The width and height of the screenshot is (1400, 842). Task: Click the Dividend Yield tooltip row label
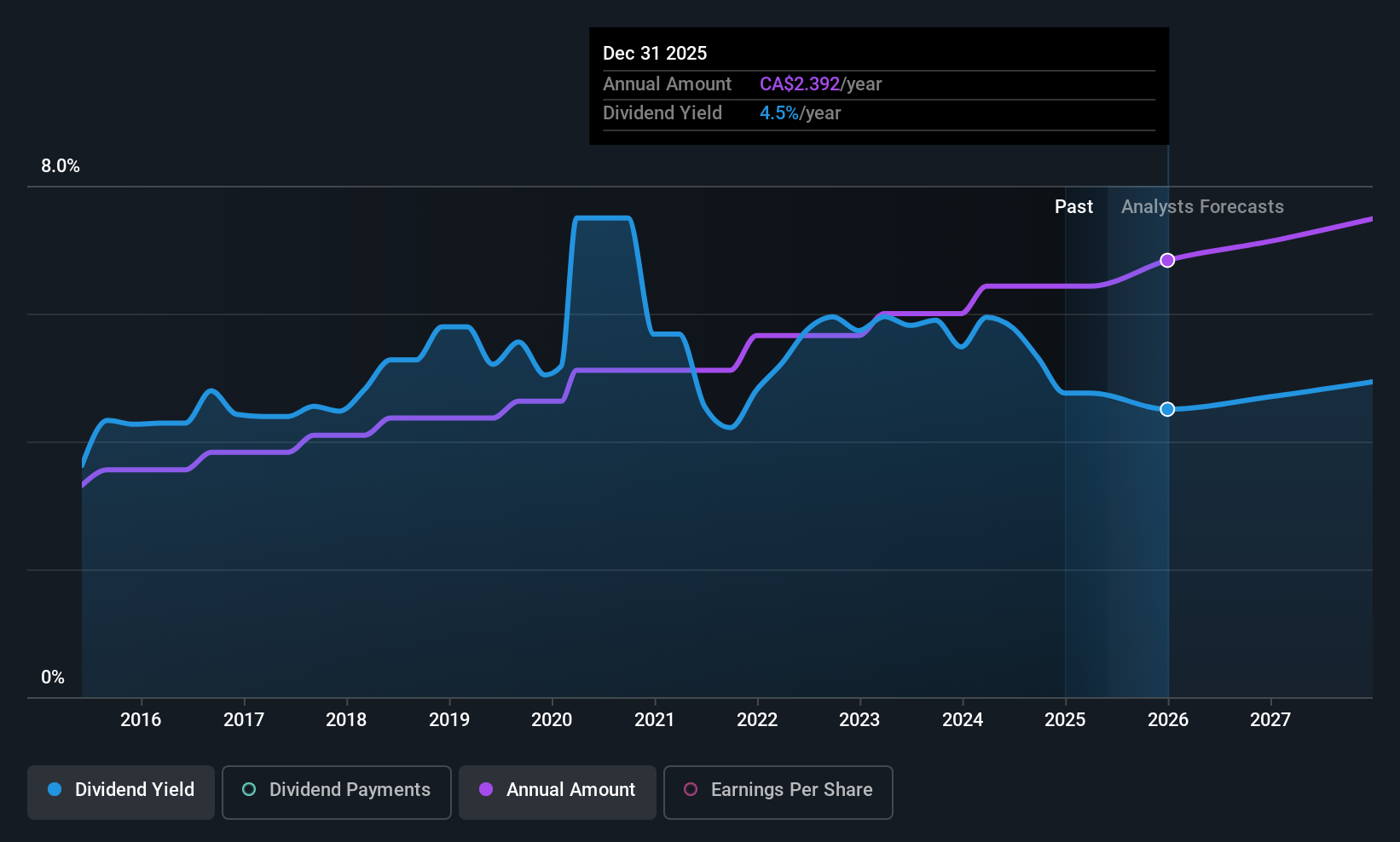click(x=662, y=113)
